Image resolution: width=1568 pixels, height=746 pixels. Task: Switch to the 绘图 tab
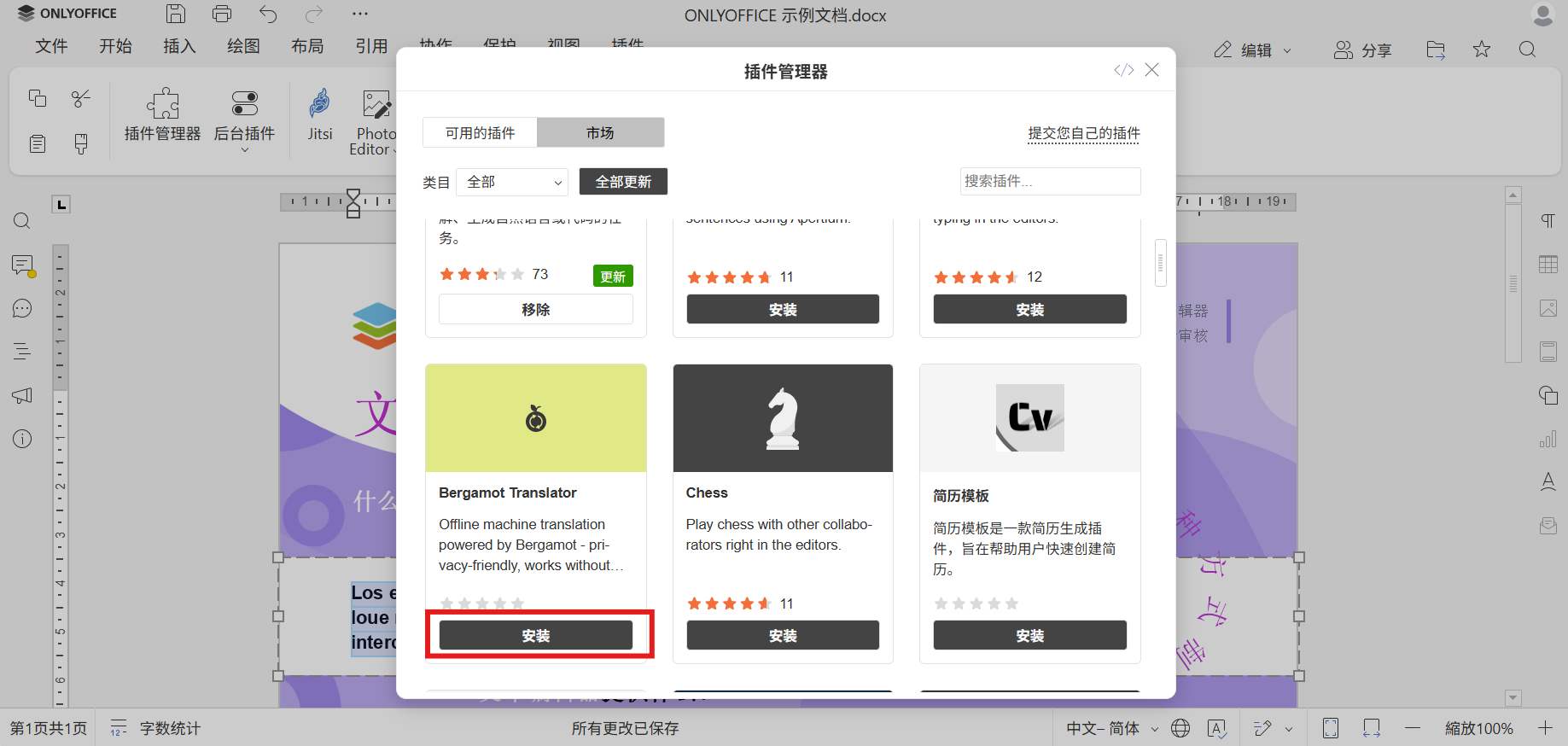pos(243,46)
